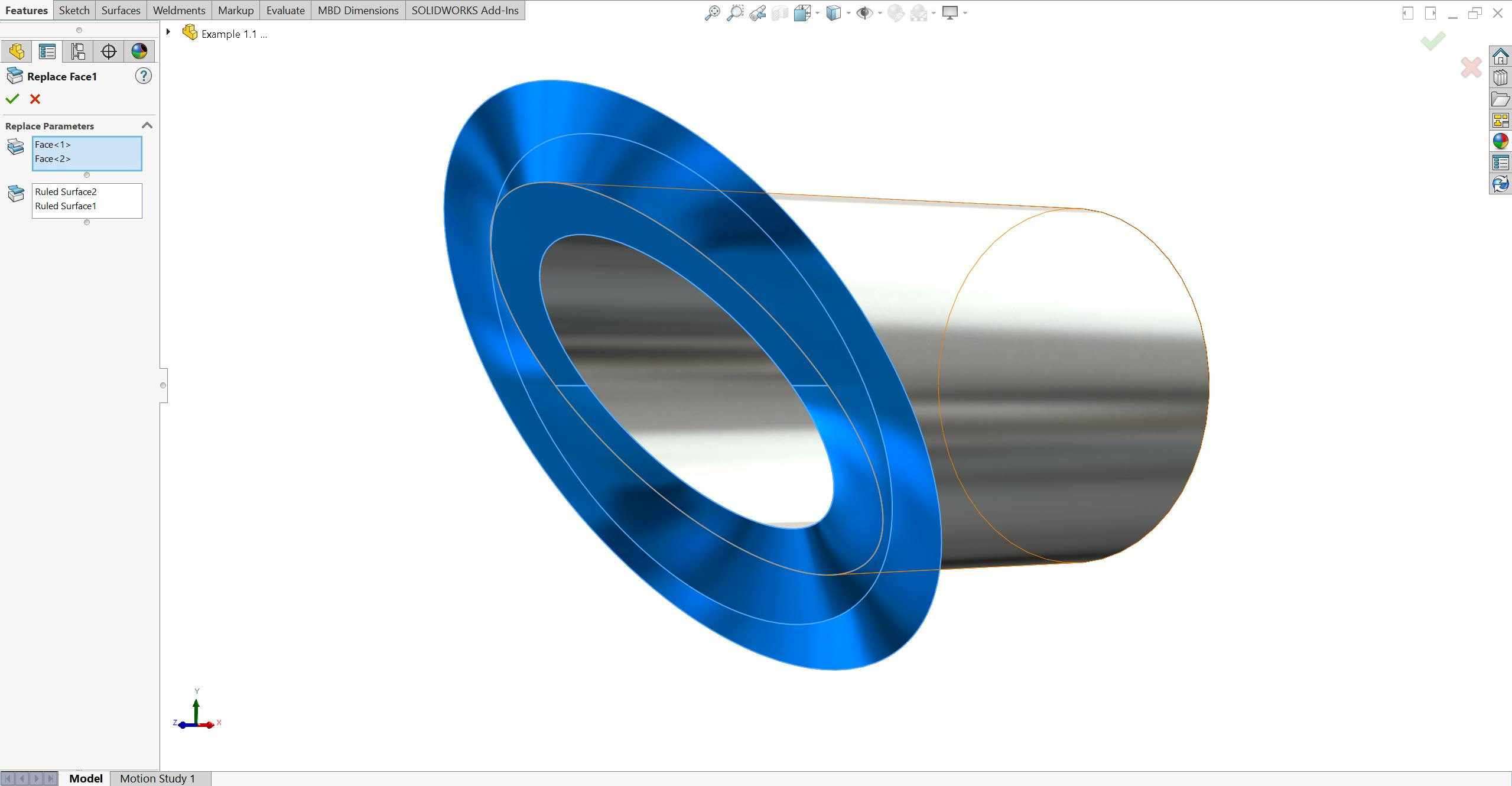Switch to the Surfaces ribbon tab

point(121,9)
